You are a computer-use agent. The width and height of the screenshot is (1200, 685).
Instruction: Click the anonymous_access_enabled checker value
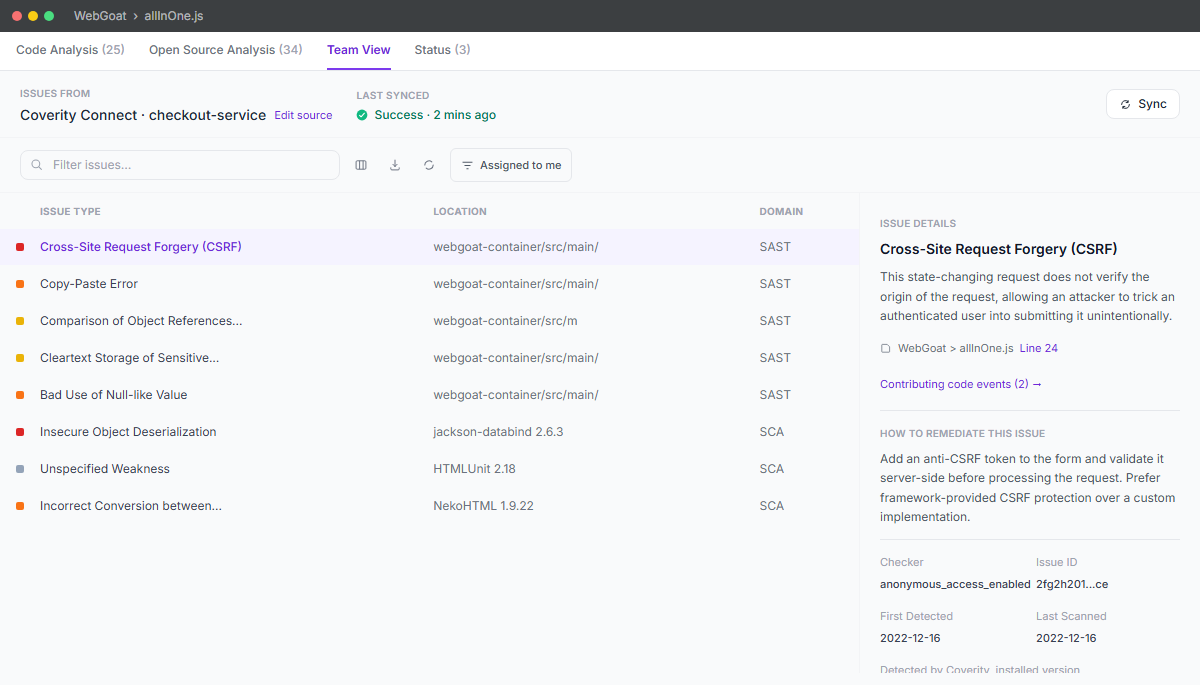pyautogui.click(x=955, y=584)
